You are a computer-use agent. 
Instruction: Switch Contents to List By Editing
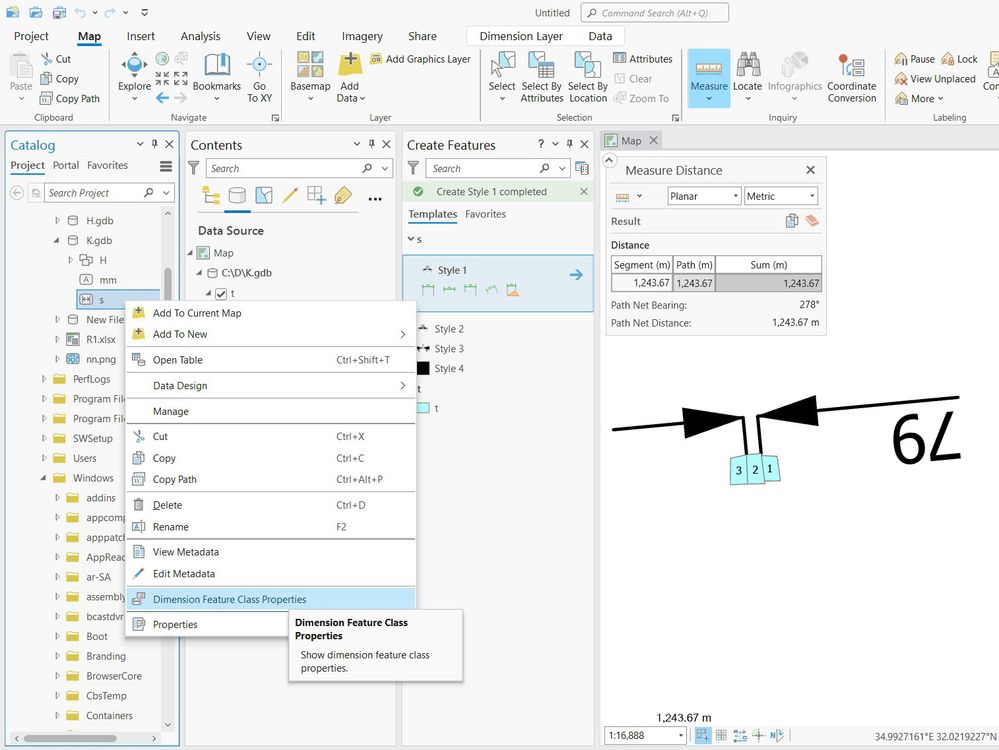[x=291, y=195]
